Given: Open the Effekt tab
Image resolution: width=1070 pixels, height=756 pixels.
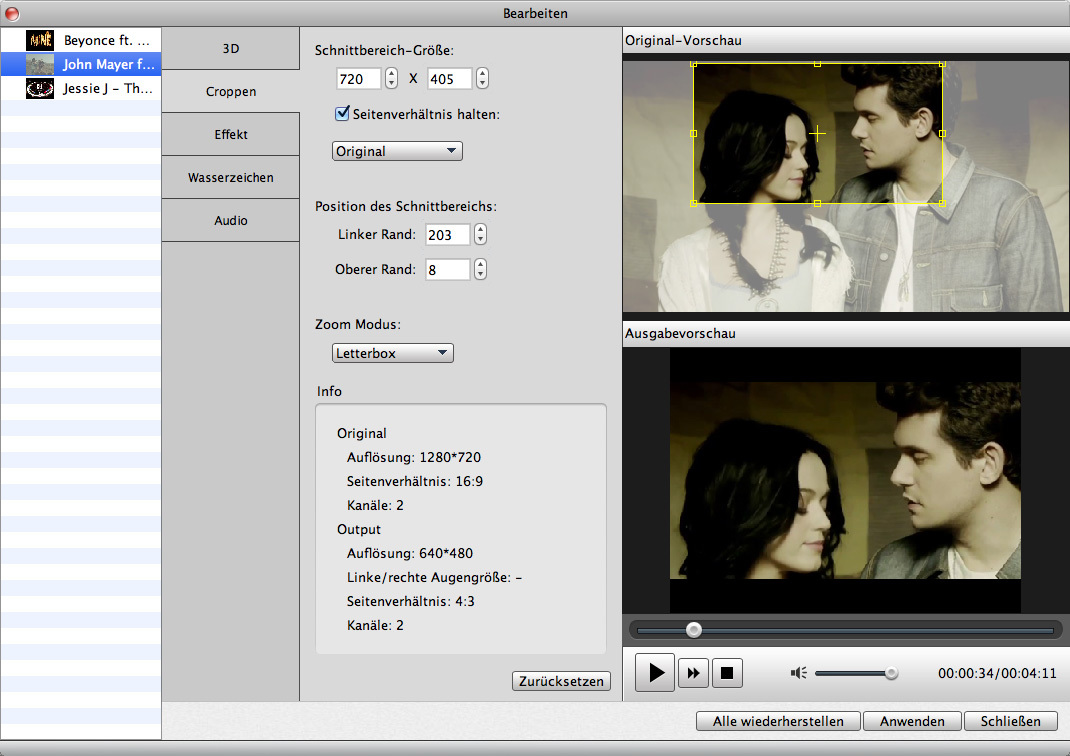Looking at the screenshot, I should tap(231, 134).
